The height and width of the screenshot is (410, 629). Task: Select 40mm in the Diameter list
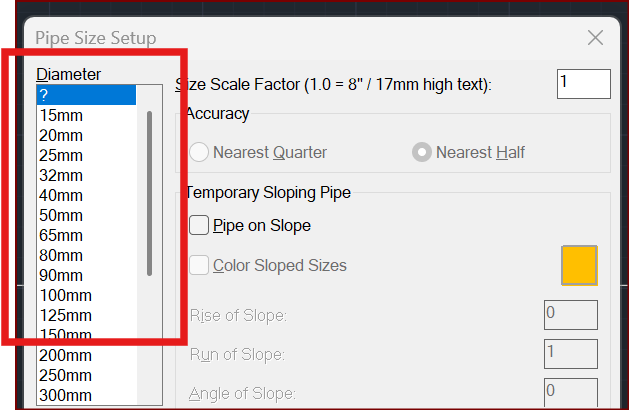[x=61, y=195]
